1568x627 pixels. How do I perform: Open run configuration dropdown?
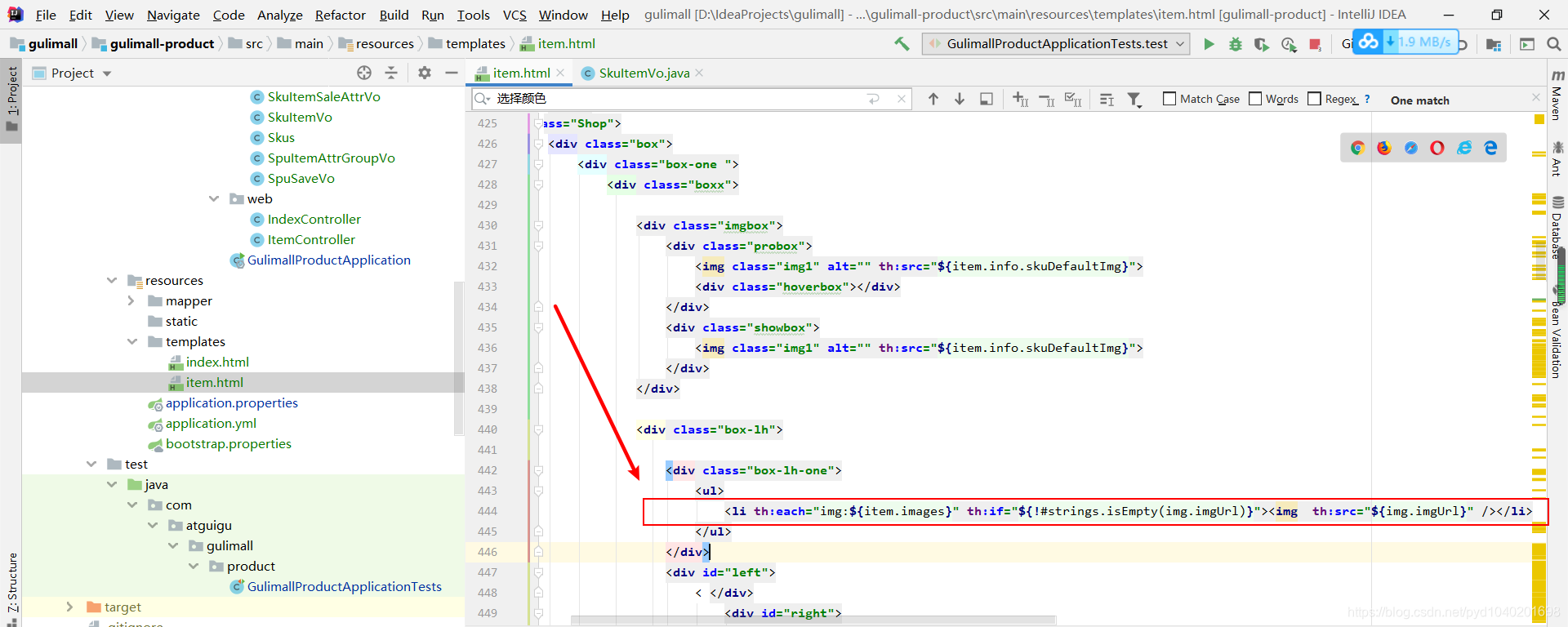tap(1056, 44)
